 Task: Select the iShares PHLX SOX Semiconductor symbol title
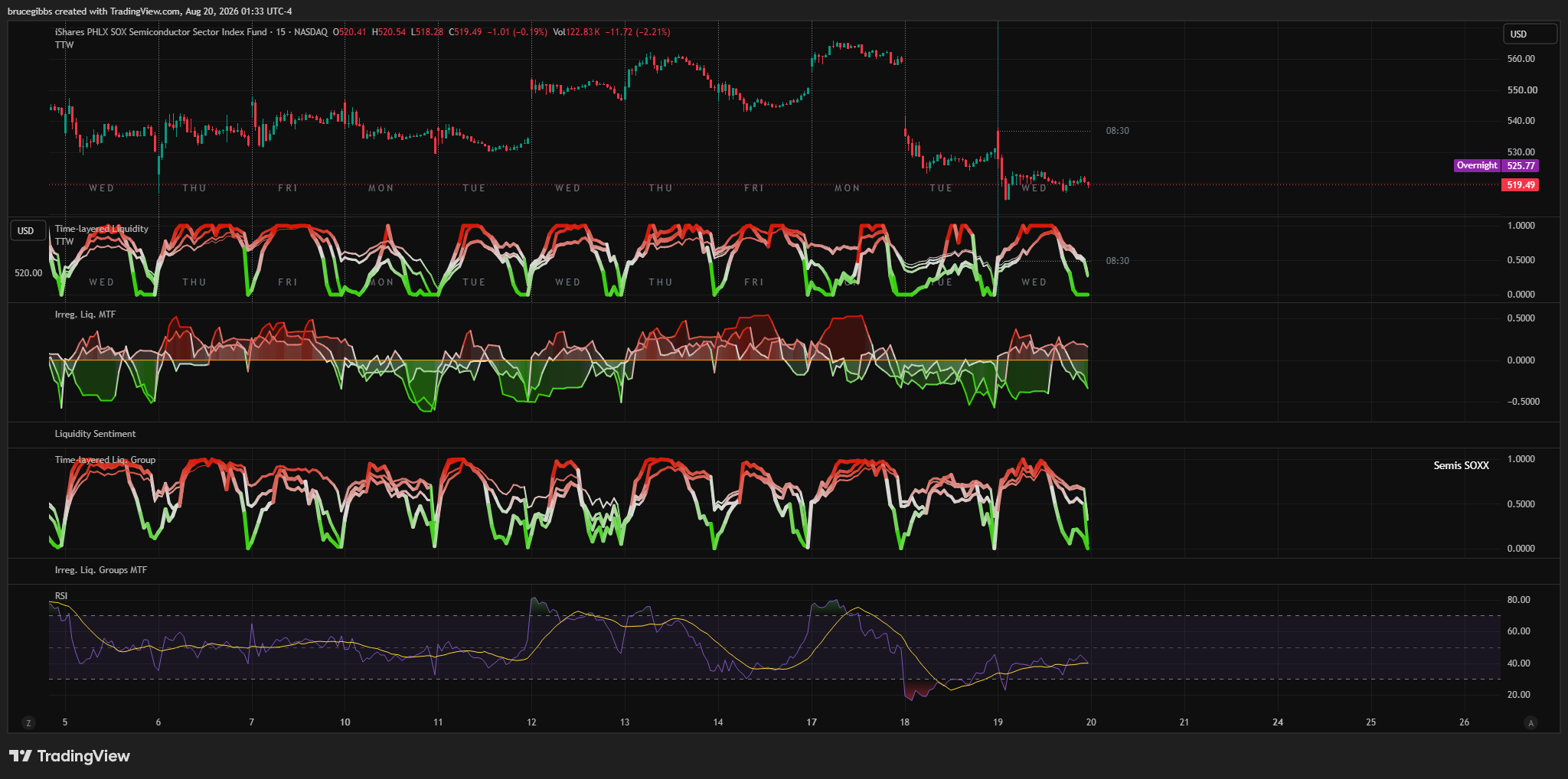click(161, 32)
